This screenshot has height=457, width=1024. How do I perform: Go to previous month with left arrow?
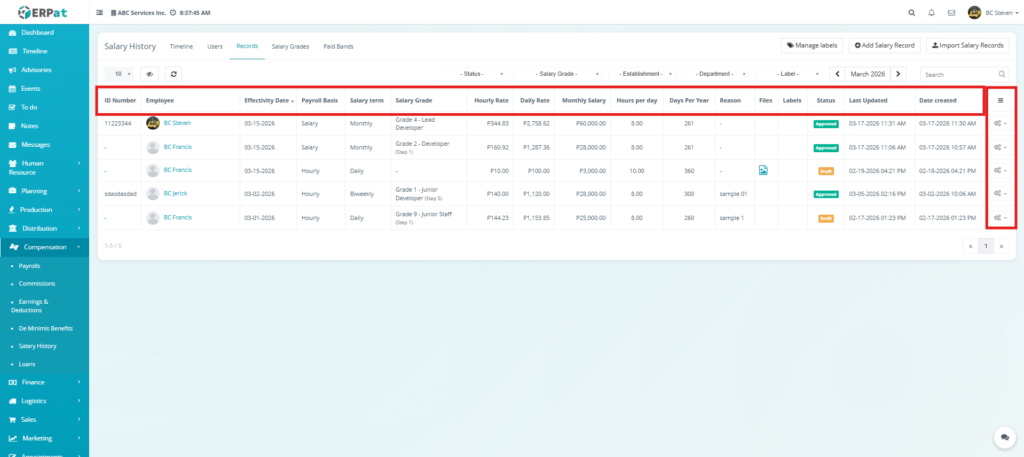tap(837, 74)
